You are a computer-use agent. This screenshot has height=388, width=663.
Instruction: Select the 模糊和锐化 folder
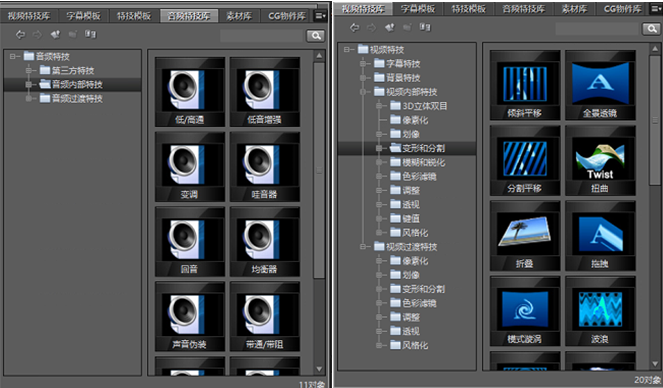(417, 162)
